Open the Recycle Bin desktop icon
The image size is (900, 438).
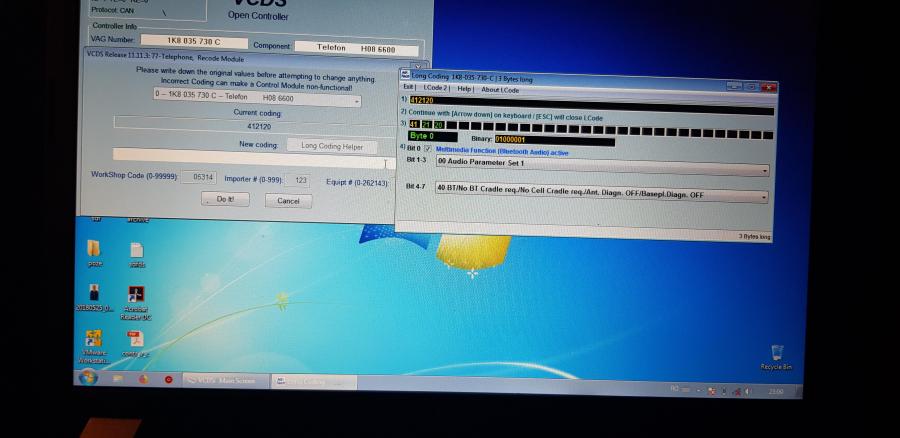[x=775, y=353]
